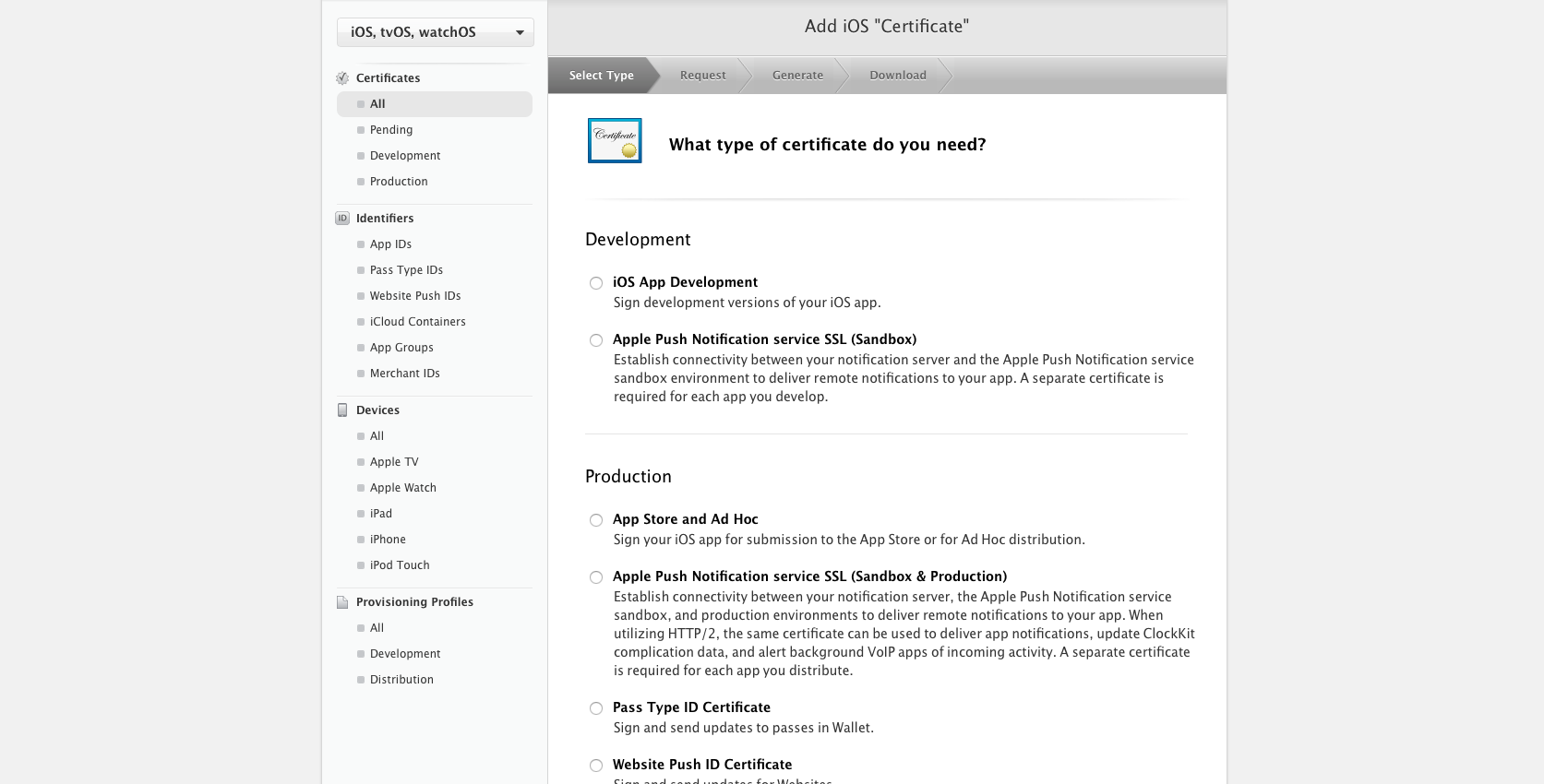Show iPod Touch devices
1544x784 pixels.
pos(400,565)
